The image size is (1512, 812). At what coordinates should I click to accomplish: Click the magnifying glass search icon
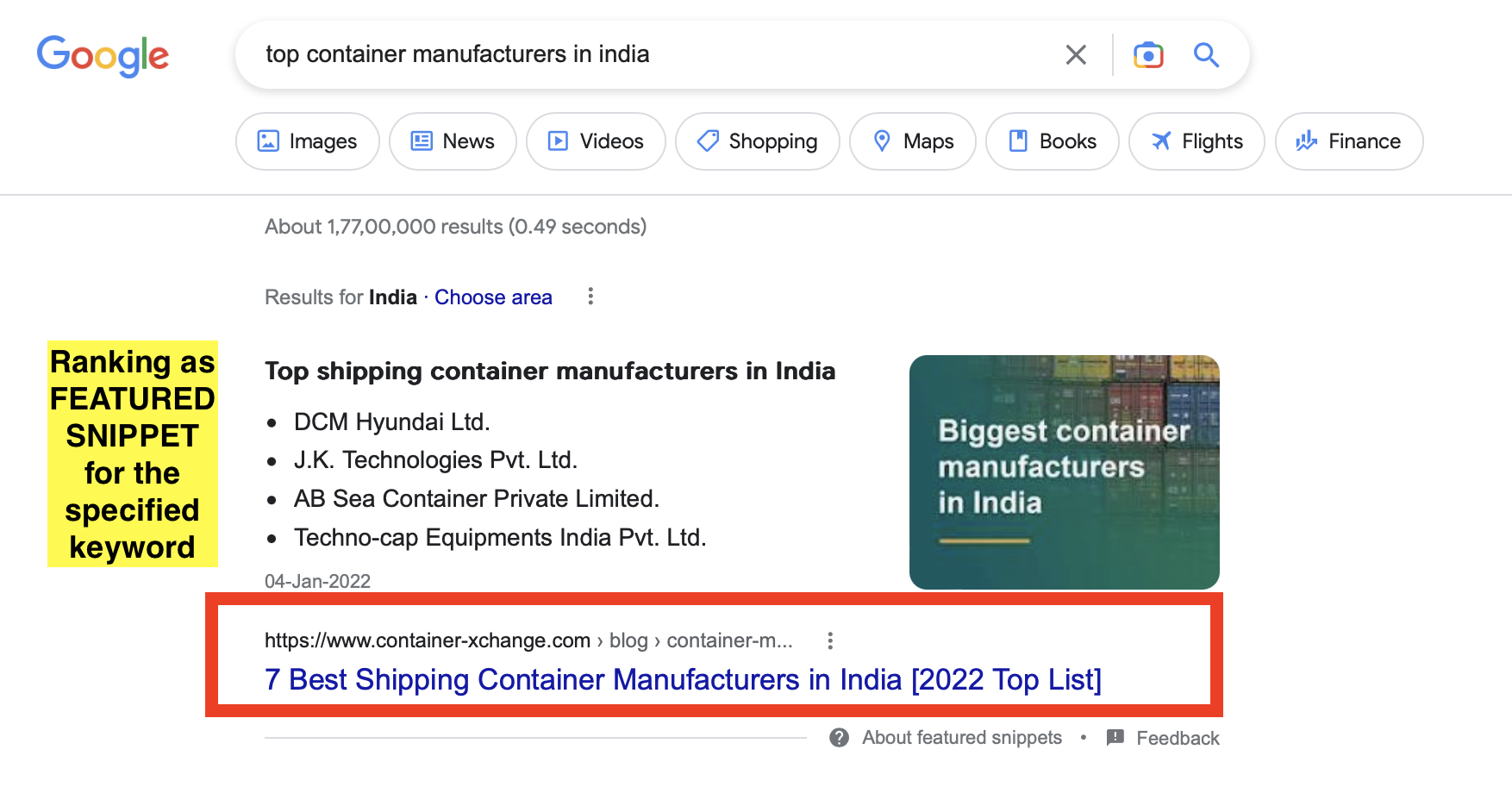pos(1206,55)
